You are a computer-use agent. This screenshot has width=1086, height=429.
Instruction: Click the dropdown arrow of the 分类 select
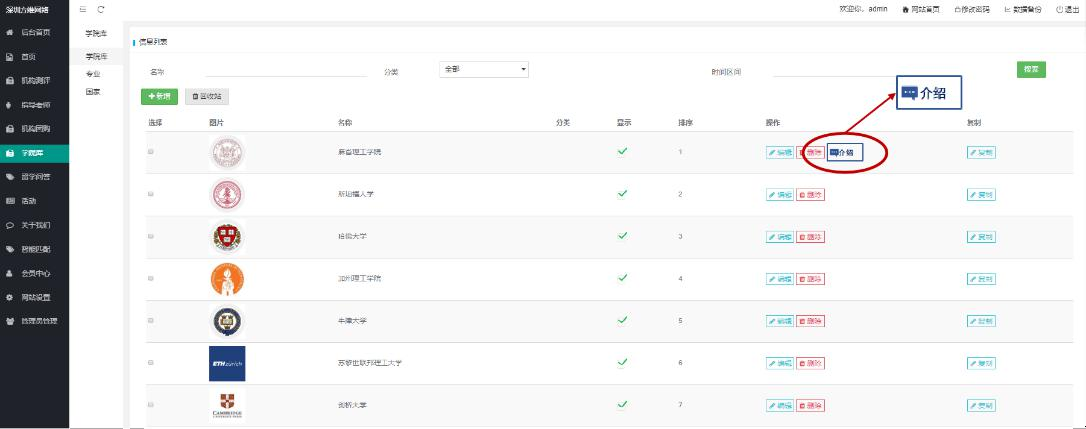523,69
